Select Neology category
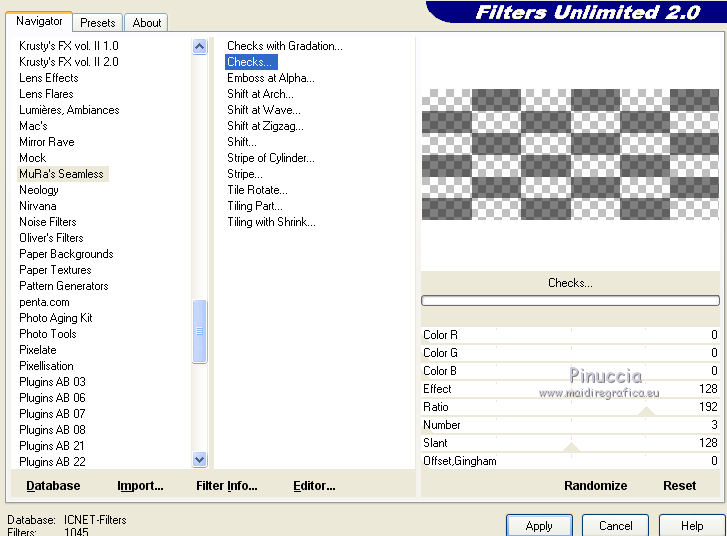727x536 pixels. coord(39,190)
